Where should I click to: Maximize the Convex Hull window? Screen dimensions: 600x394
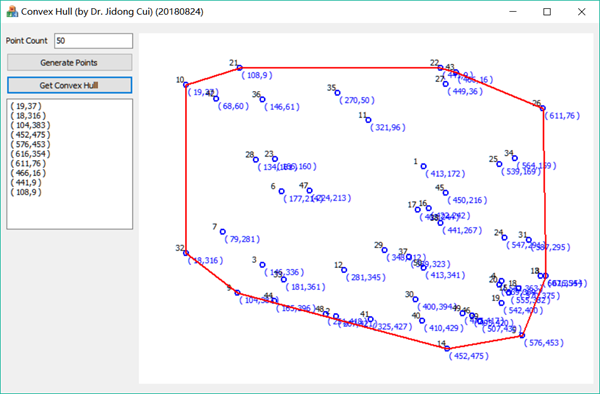pyautogui.click(x=547, y=11)
